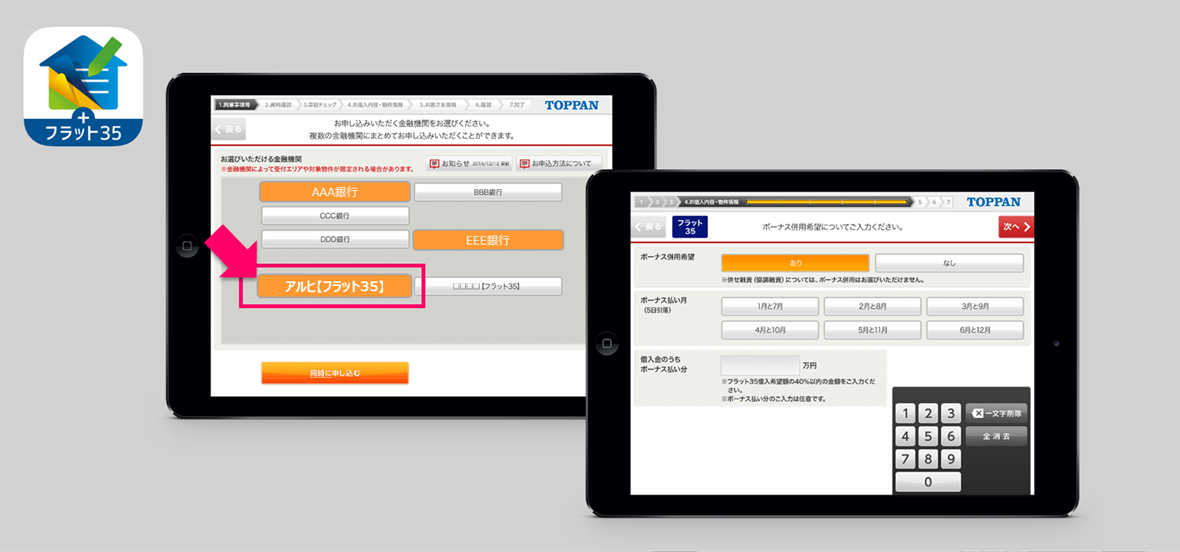Click step 7.完了 in progress bar
1180x552 pixels.
tap(519, 105)
